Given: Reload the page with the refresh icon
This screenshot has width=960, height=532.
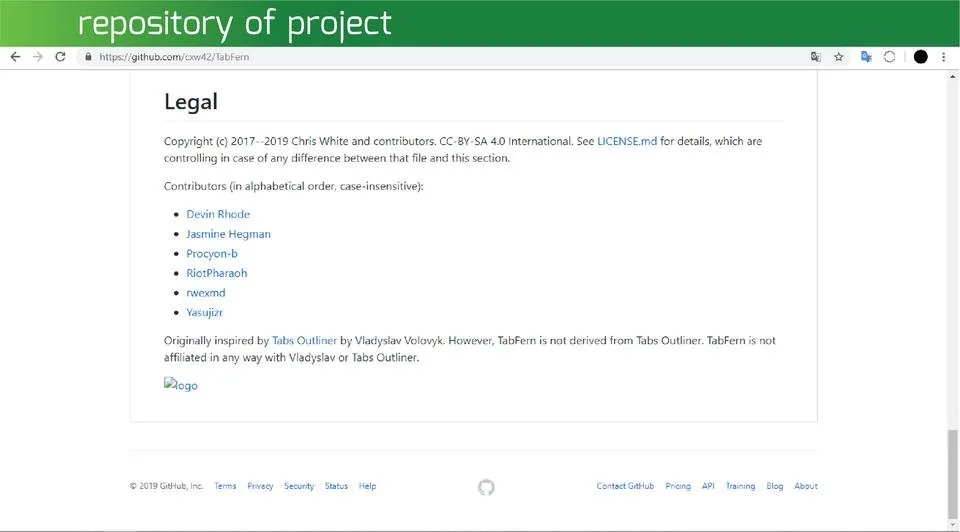Looking at the screenshot, I should click(60, 57).
